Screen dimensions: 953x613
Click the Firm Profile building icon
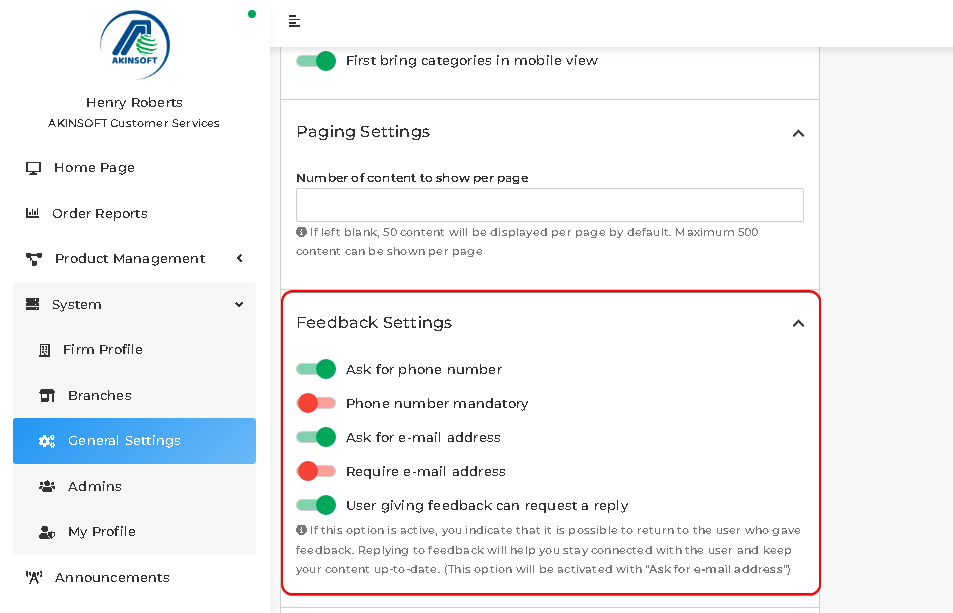click(x=44, y=350)
